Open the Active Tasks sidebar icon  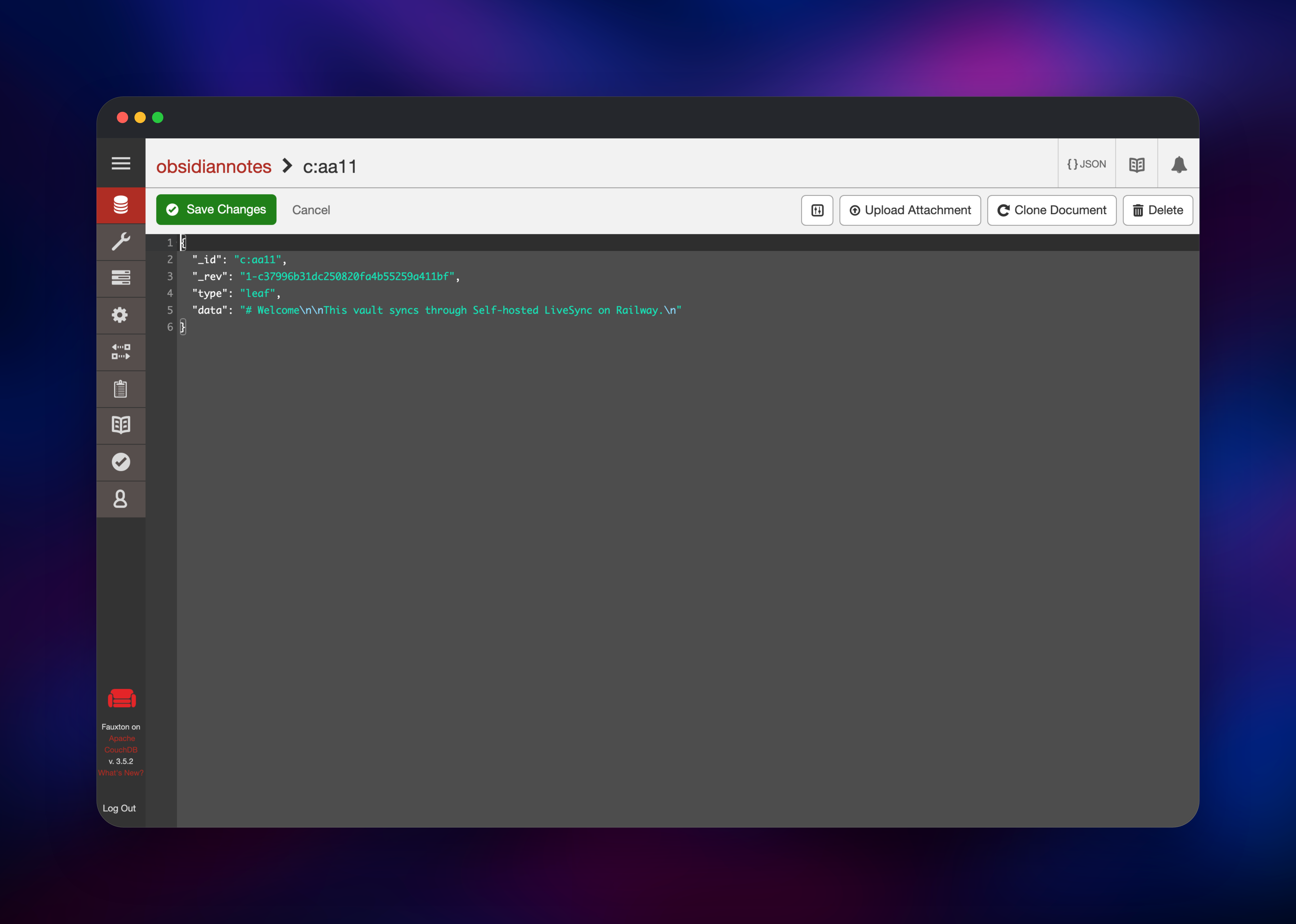(x=121, y=278)
